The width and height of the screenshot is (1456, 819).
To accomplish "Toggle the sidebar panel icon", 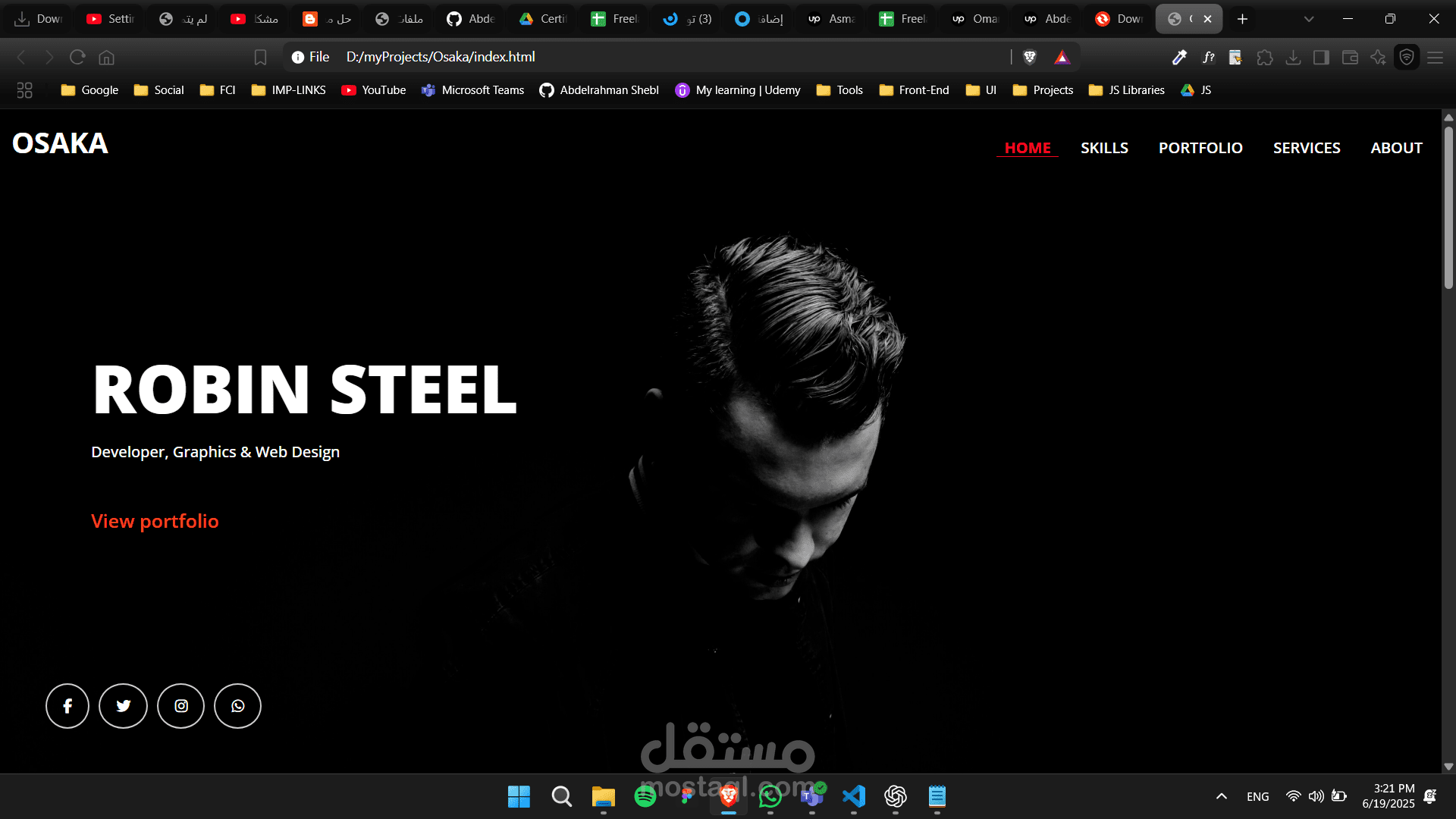I will coord(1321,57).
